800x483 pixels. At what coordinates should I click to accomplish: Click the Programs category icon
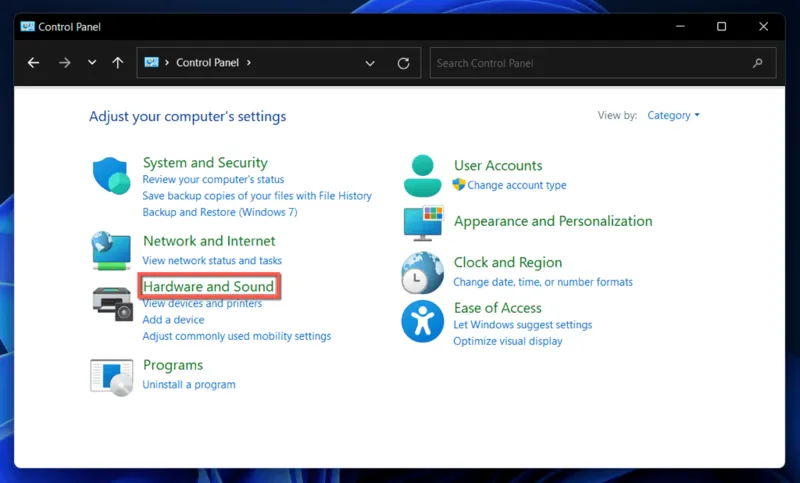point(111,376)
